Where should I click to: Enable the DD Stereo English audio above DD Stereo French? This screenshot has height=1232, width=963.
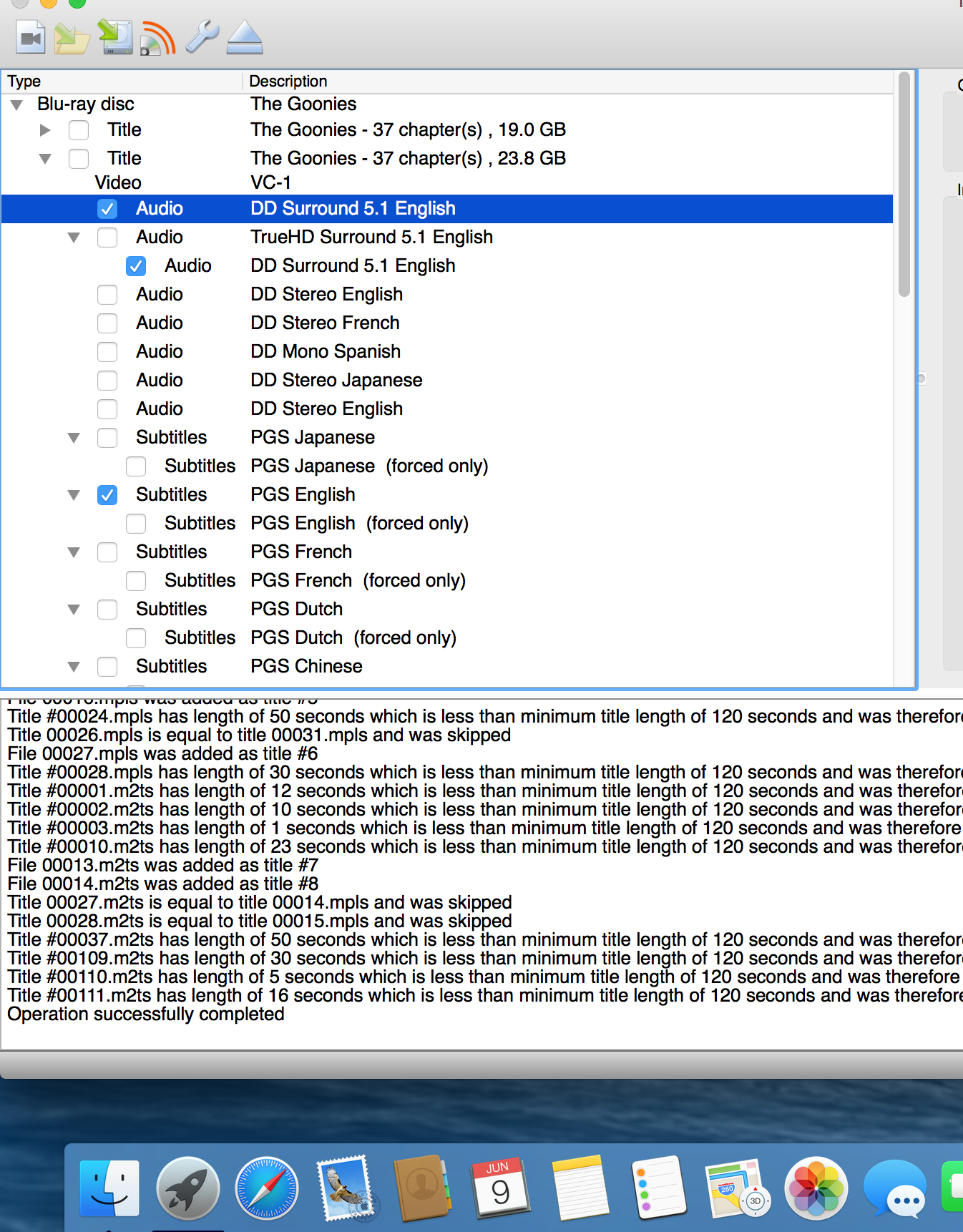pyautogui.click(x=107, y=295)
